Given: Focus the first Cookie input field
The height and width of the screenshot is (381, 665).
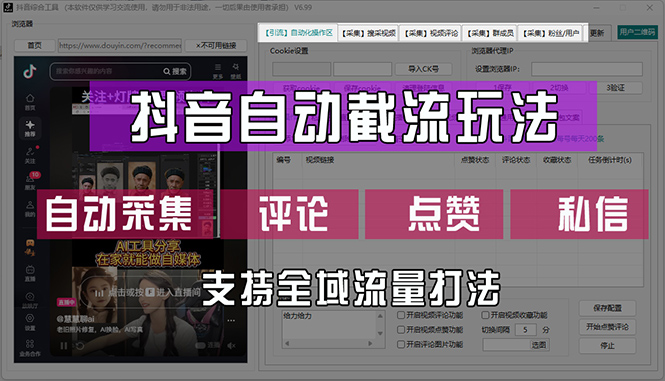Looking at the screenshot, I should click(301, 69).
